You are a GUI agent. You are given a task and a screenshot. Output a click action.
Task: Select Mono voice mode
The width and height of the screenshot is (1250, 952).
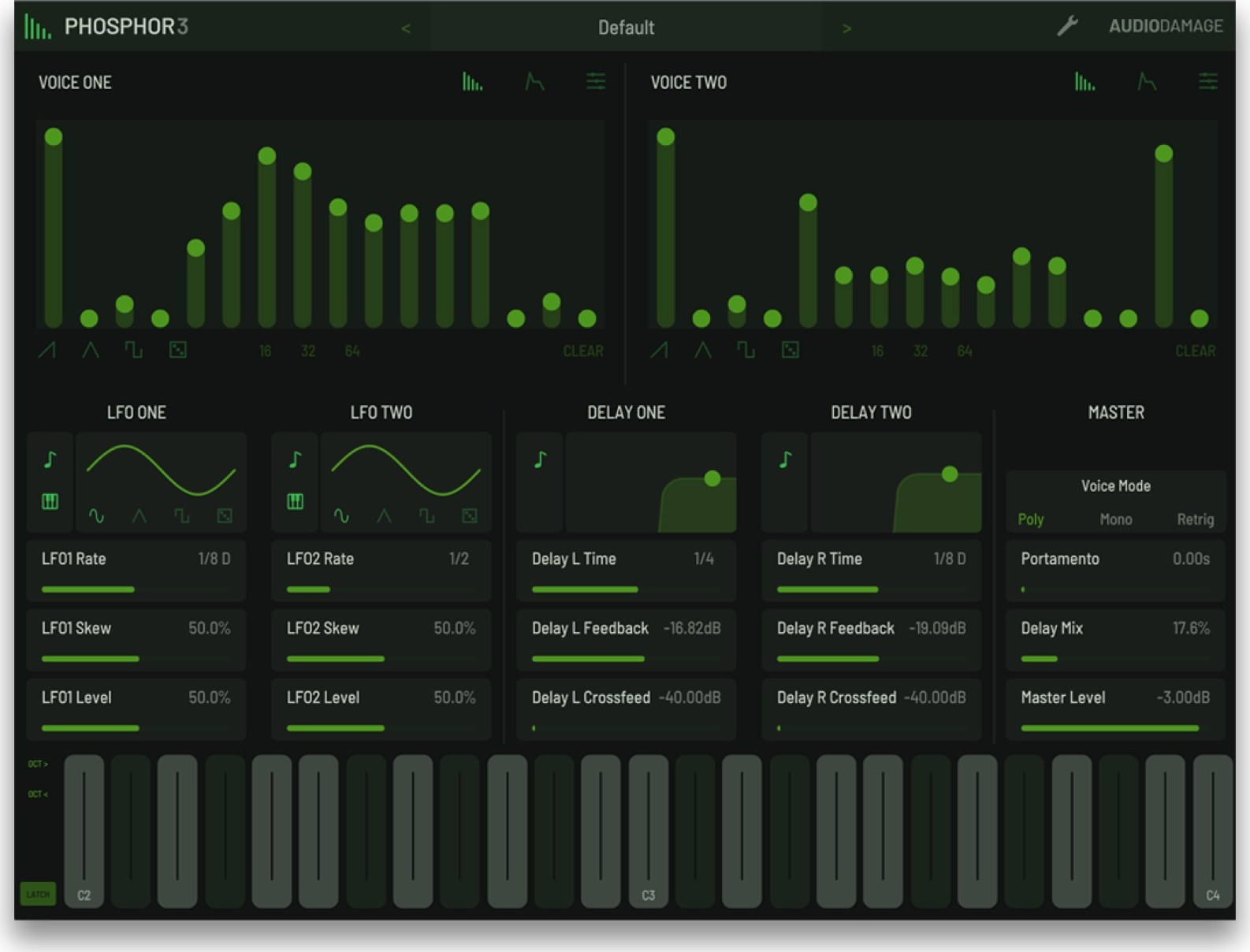(1116, 519)
